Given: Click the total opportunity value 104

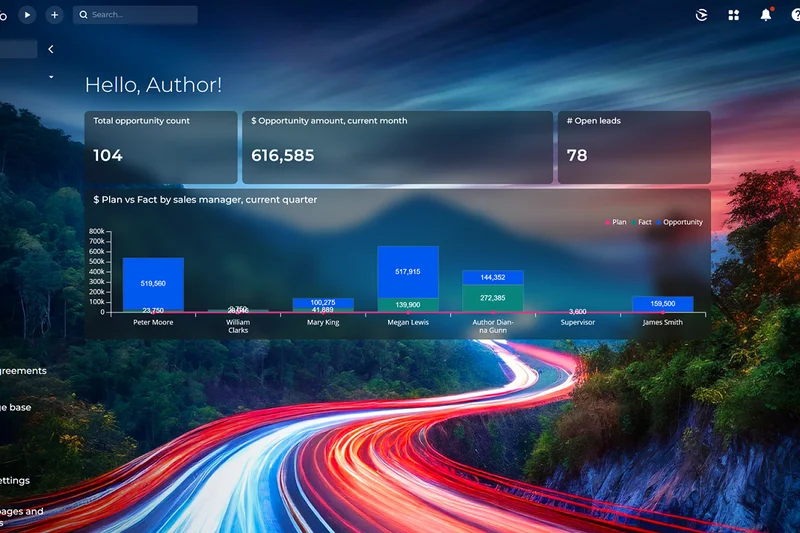Looking at the screenshot, I should 108,155.
